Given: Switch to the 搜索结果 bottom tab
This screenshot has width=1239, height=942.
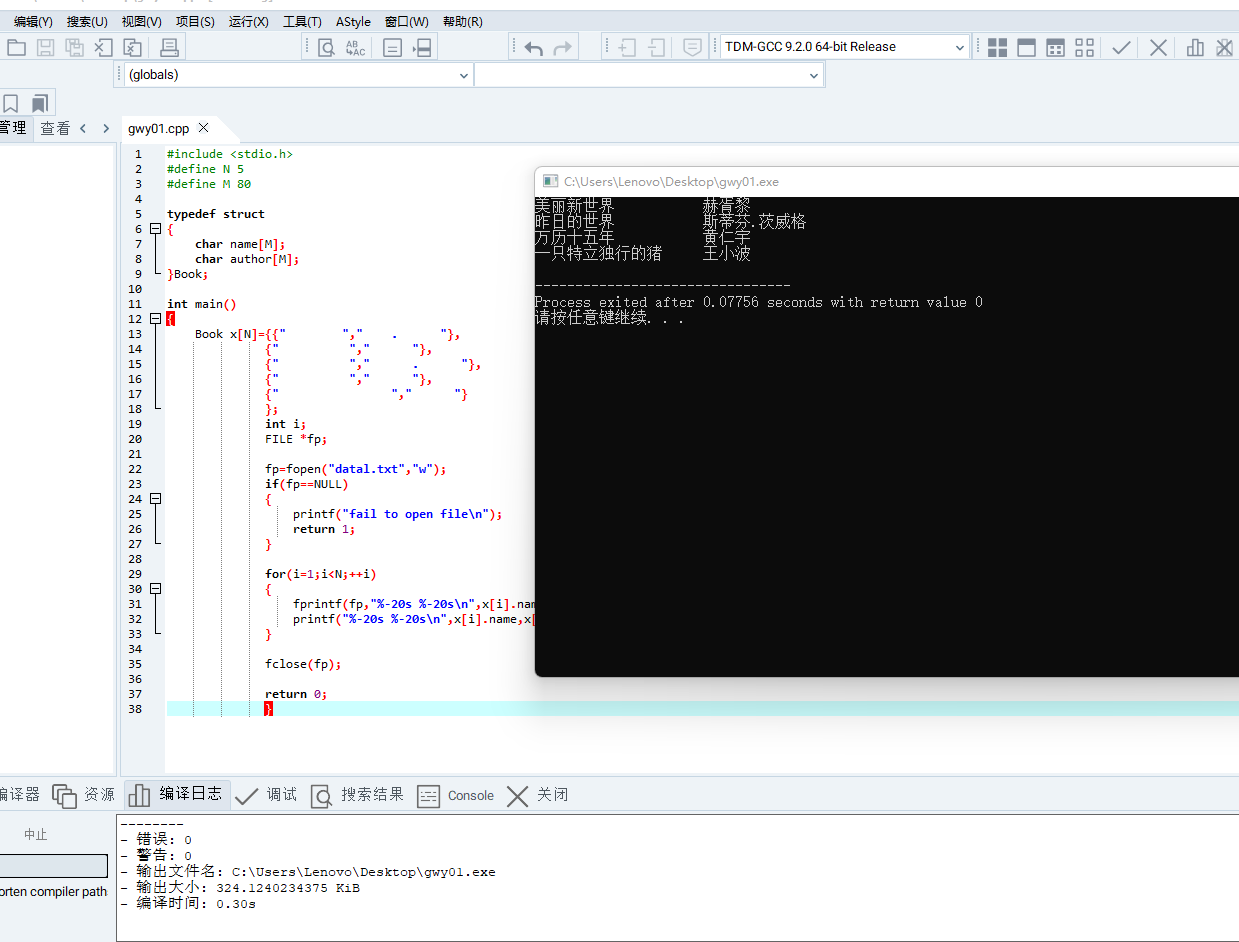Looking at the screenshot, I should (357, 795).
